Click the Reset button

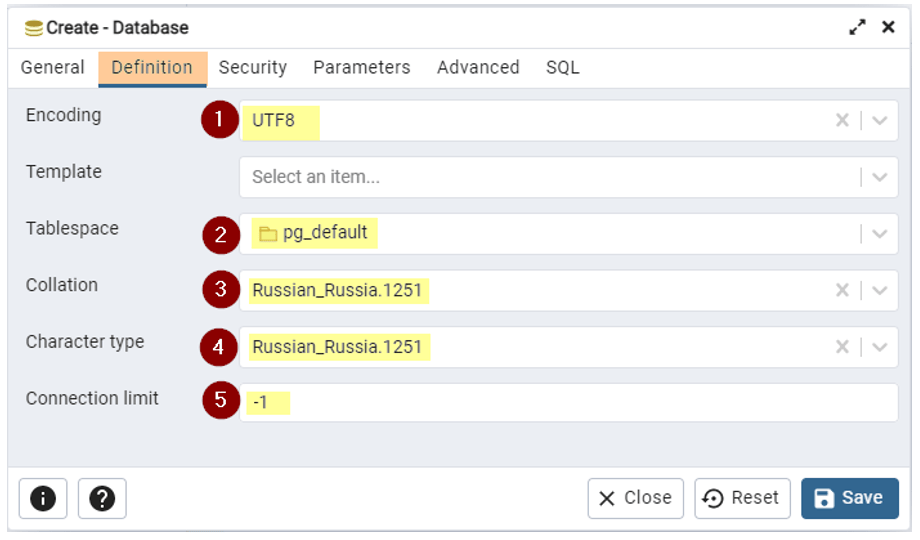tap(742, 498)
